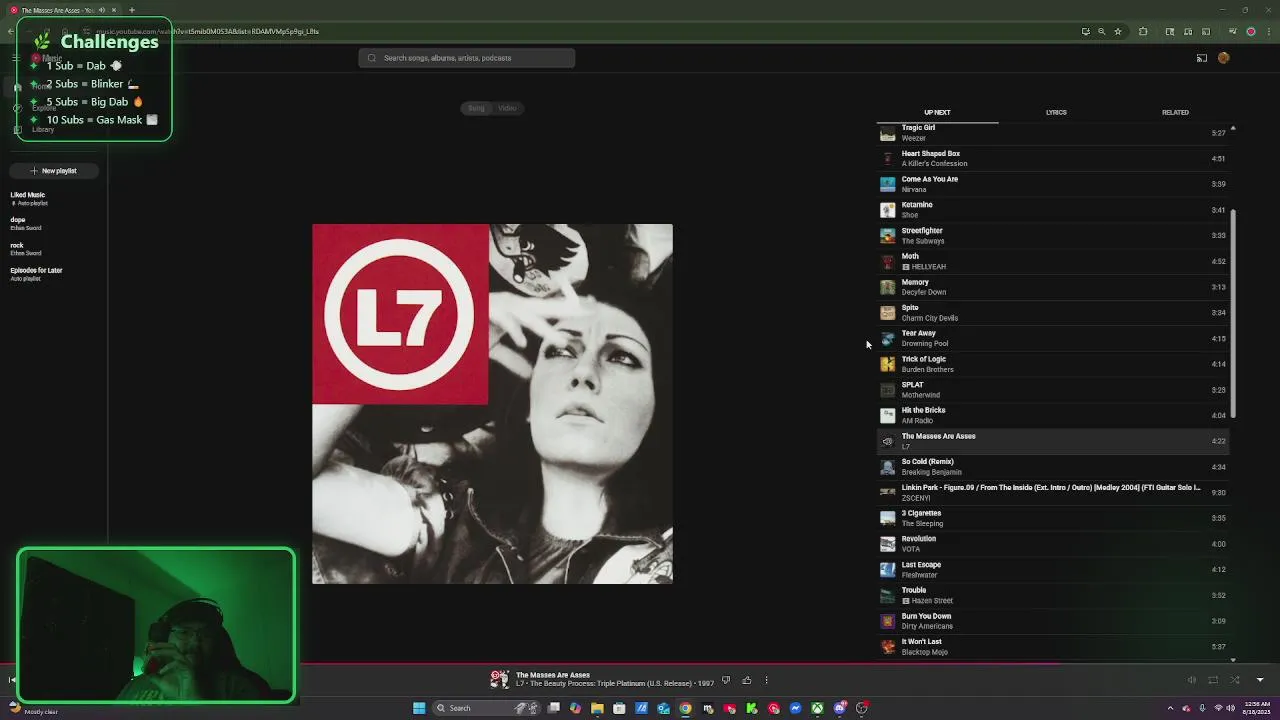This screenshot has width=1280, height=720.
Task: Open Discord in the taskbar
Action: [839, 708]
